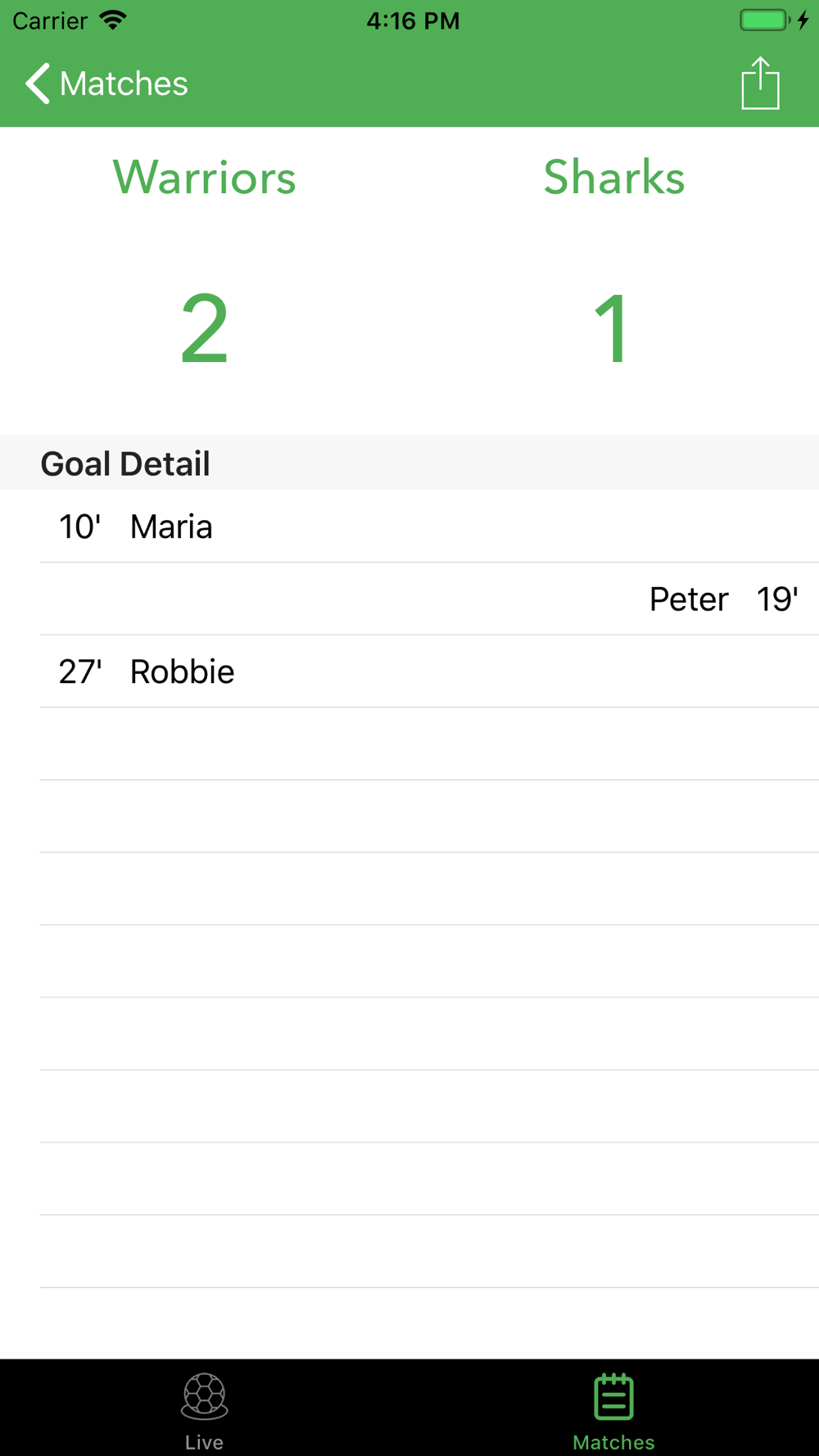Screen dimensions: 819x1456
Task: Go back using the chevron arrow
Action: [x=38, y=84]
